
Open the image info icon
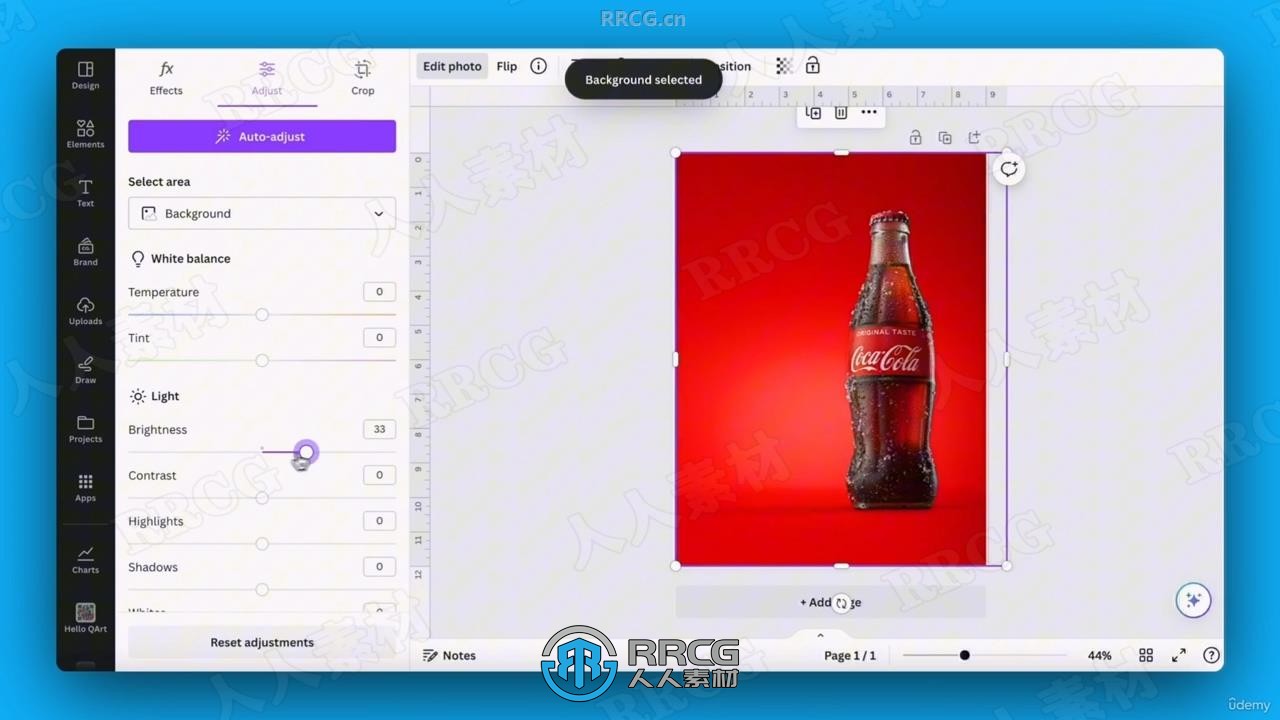[x=538, y=66]
